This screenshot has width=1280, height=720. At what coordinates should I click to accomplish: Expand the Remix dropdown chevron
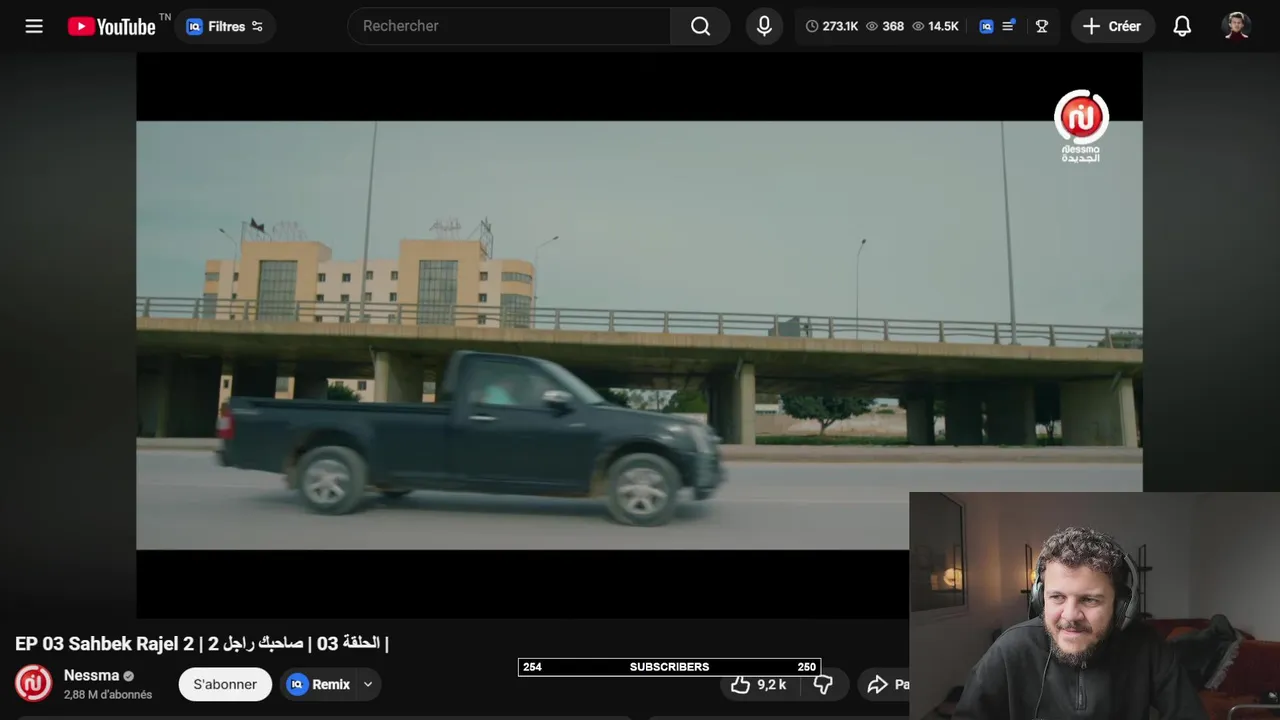point(368,684)
